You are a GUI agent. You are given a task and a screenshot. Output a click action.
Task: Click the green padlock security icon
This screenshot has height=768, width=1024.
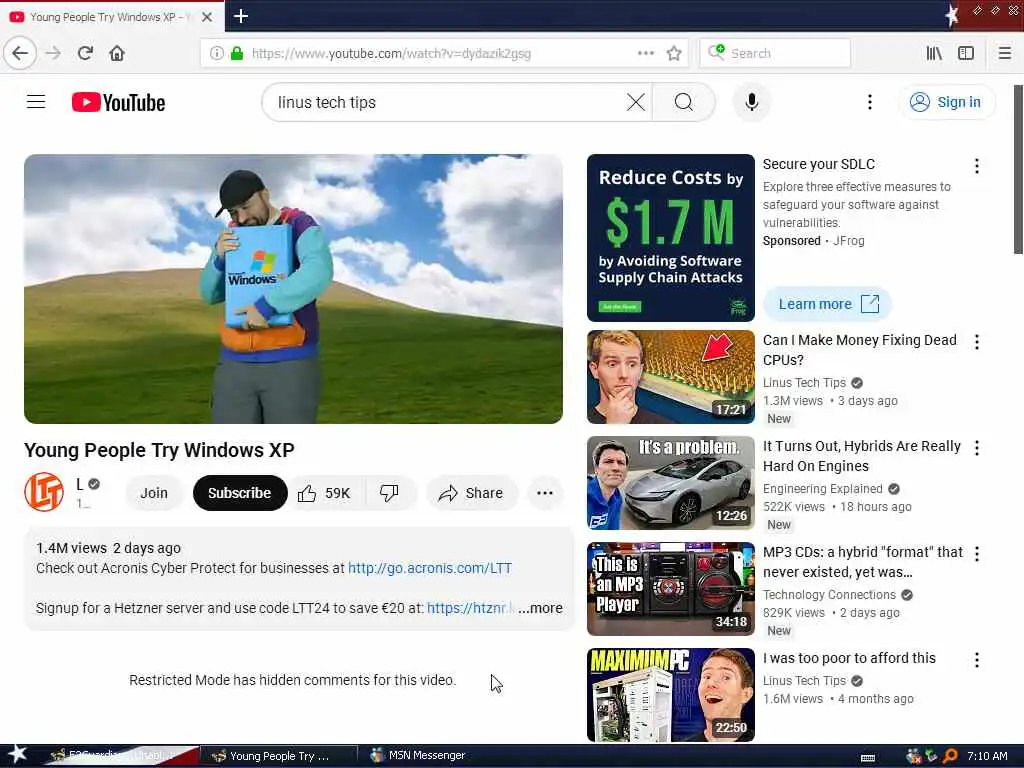237,54
